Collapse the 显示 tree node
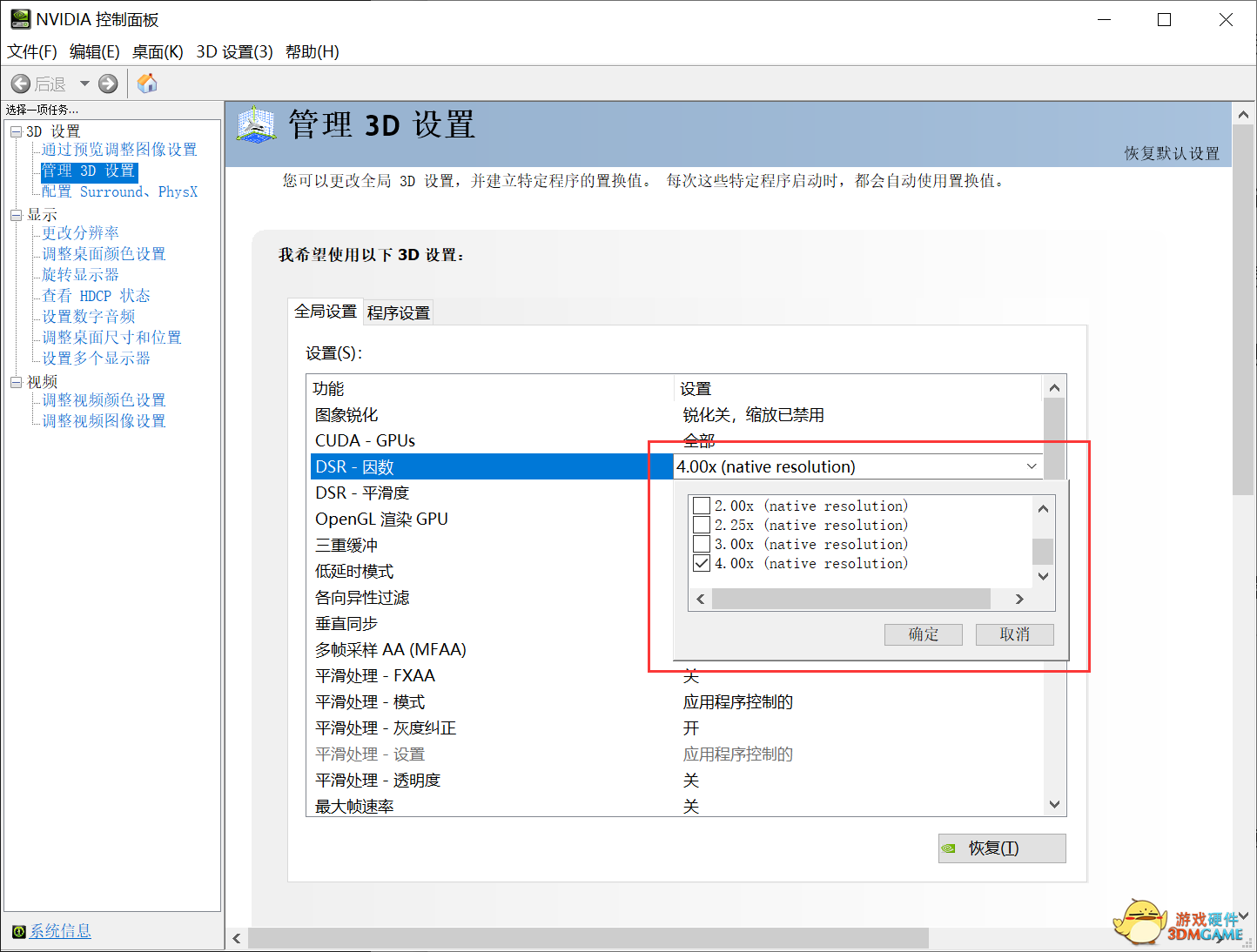This screenshot has width=1257, height=952. click(16, 215)
